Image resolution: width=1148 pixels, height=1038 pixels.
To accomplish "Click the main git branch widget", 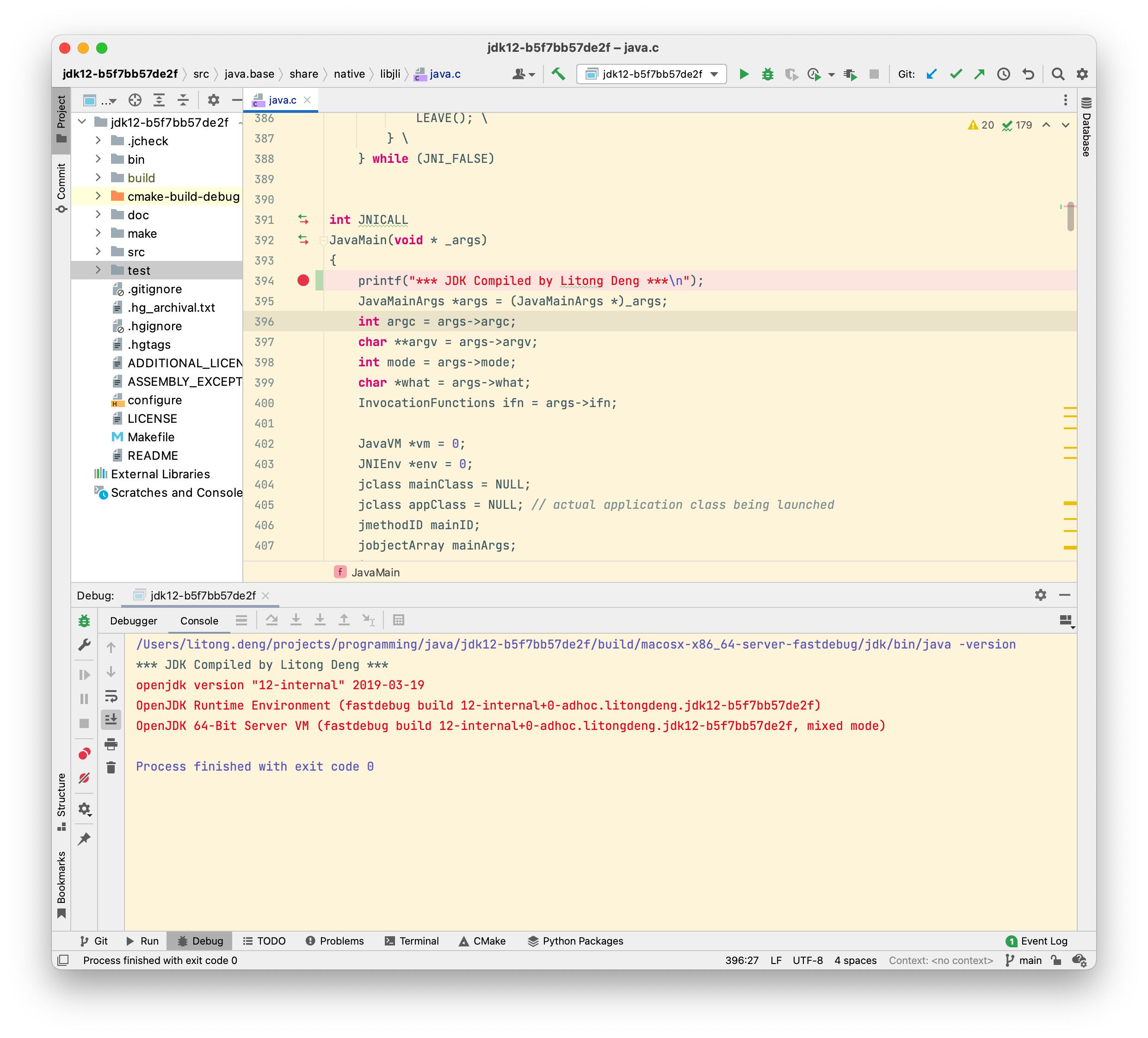I will [x=1024, y=960].
